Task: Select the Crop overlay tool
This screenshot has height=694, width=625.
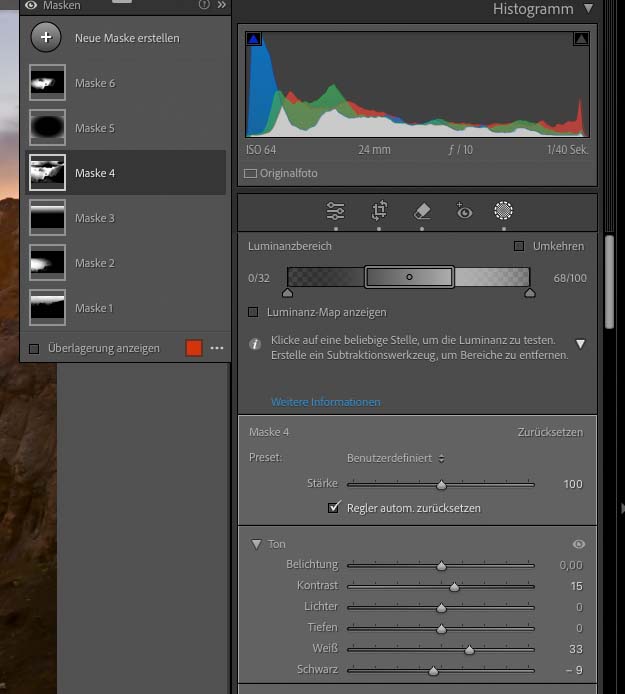Action: point(379,211)
